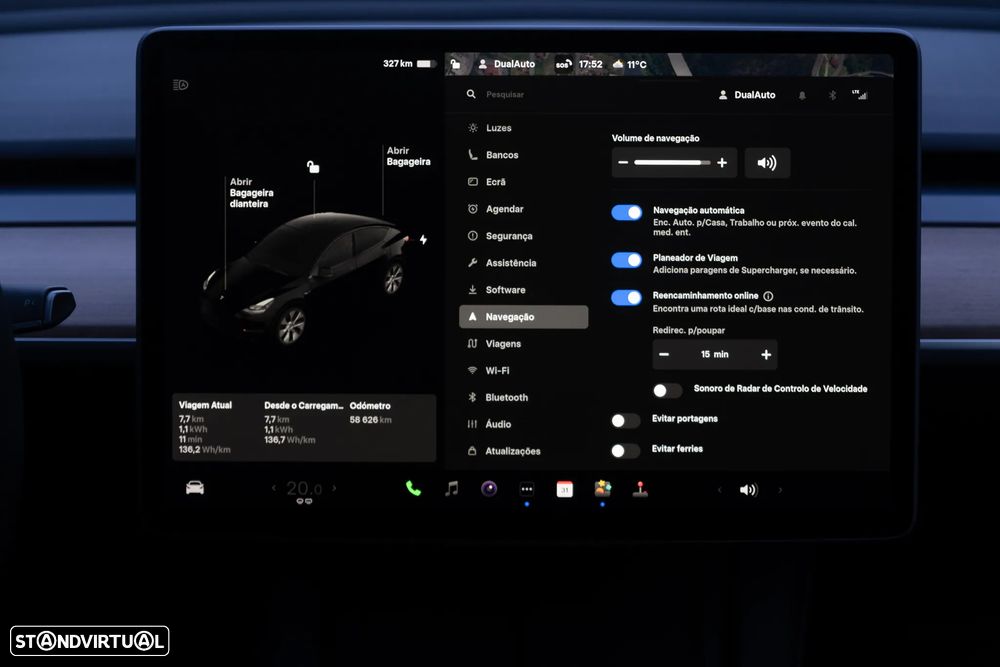Tap the SOS icon in the status bar
The height and width of the screenshot is (667, 1000).
pos(562,64)
